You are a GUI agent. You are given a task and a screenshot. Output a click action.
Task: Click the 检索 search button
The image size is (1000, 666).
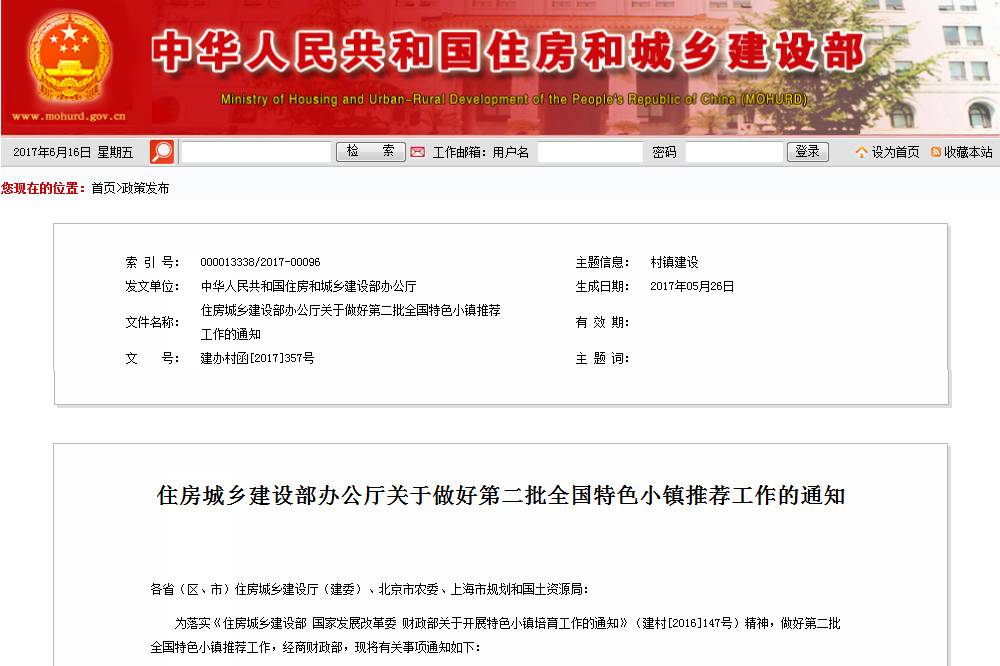tap(371, 152)
